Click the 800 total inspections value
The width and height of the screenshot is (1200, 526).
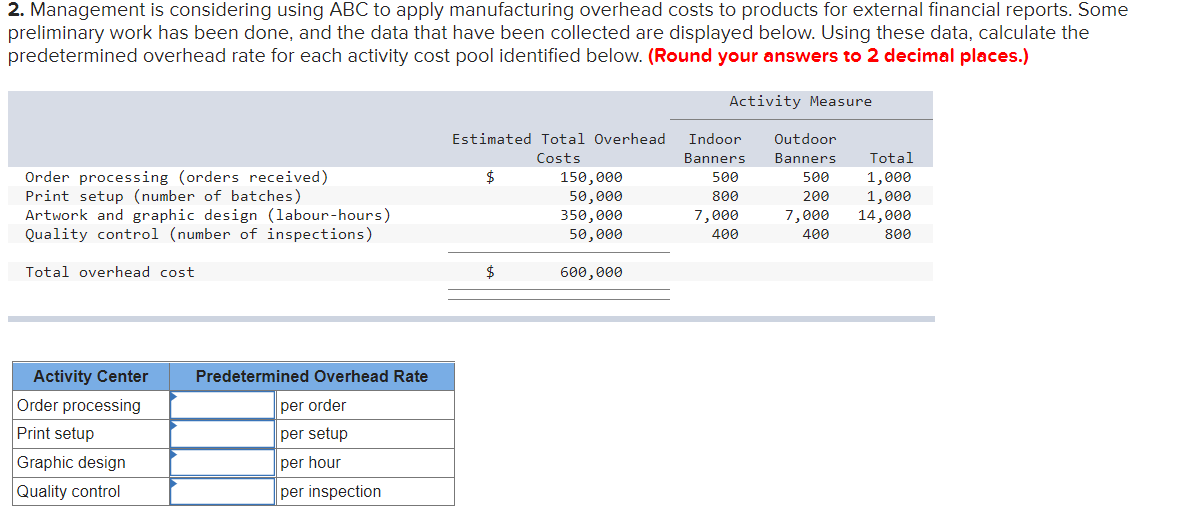898,234
